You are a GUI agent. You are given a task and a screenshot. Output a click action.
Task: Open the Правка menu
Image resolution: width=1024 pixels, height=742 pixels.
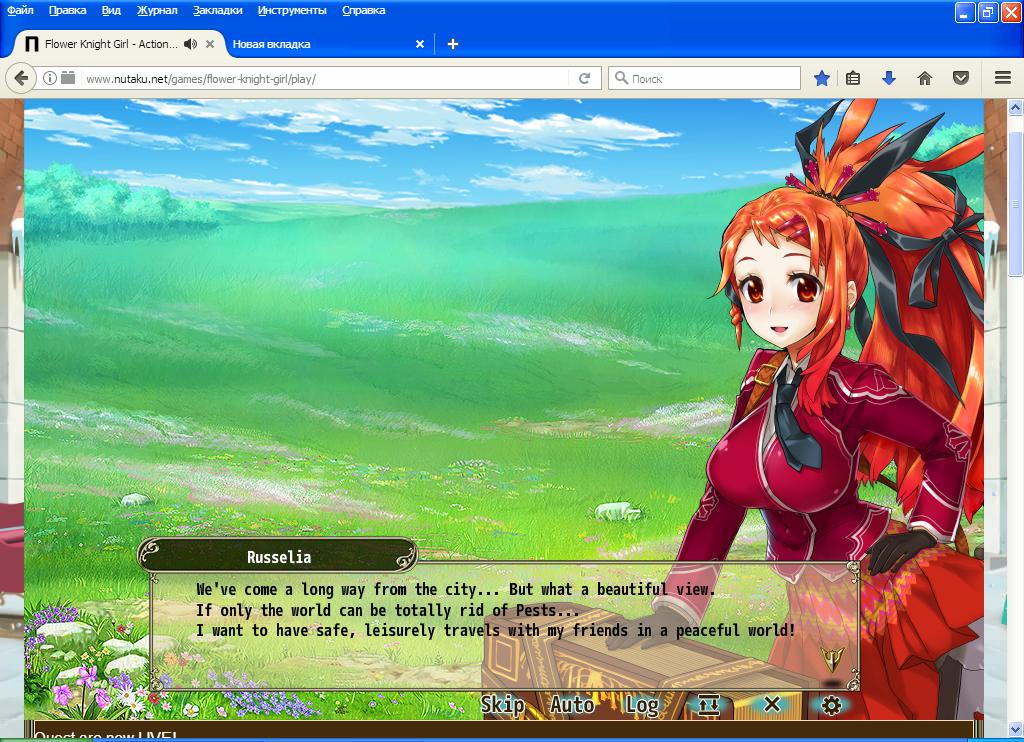pyautogui.click(x=67, y=10)
